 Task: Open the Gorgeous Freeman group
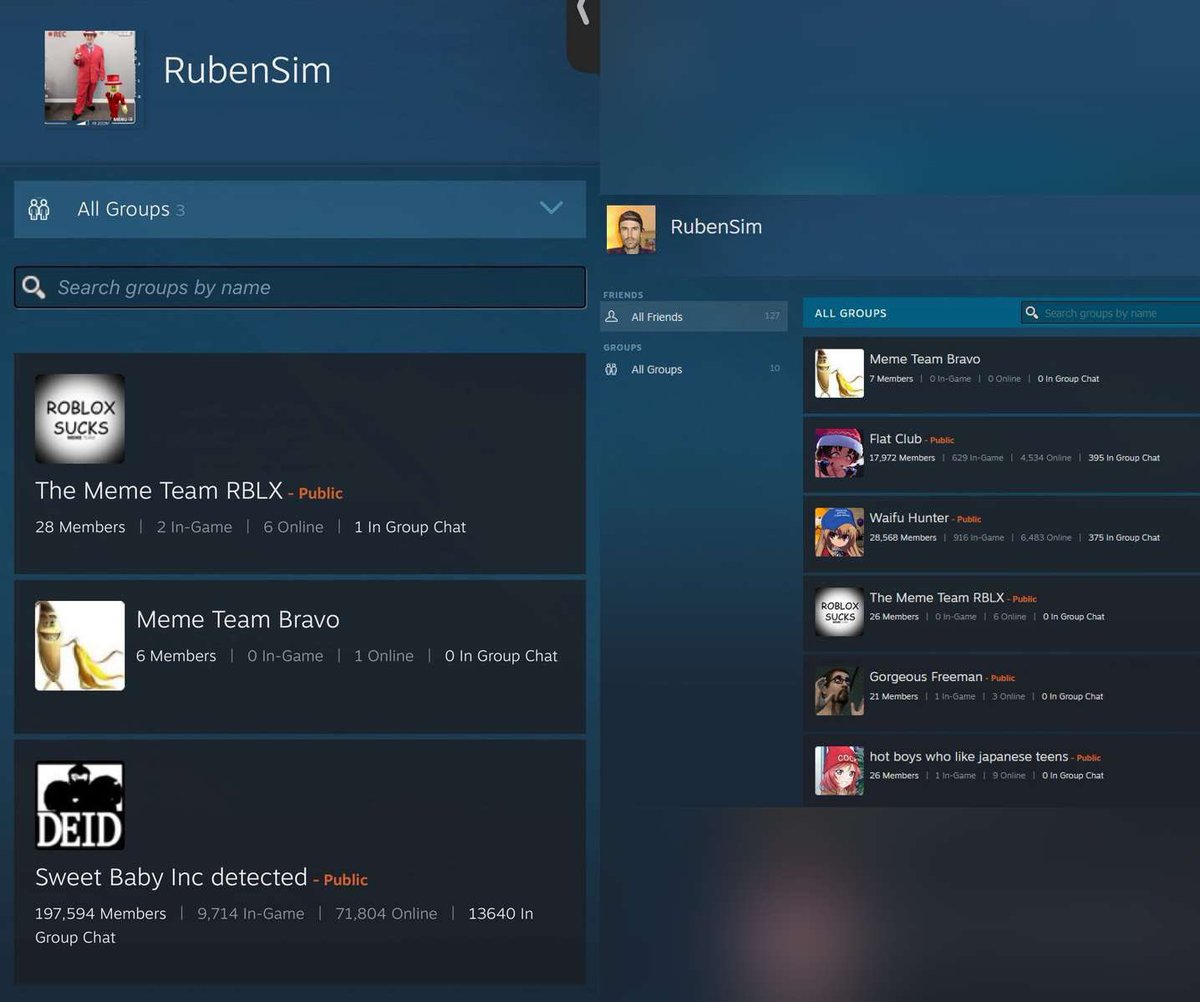[926, 677]
